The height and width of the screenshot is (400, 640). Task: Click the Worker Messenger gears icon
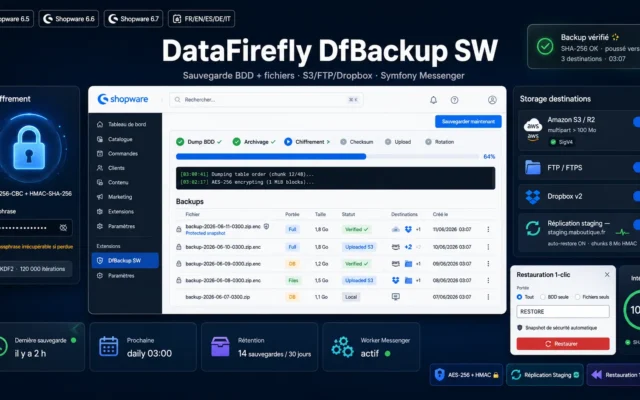click(x=342, y=347)
